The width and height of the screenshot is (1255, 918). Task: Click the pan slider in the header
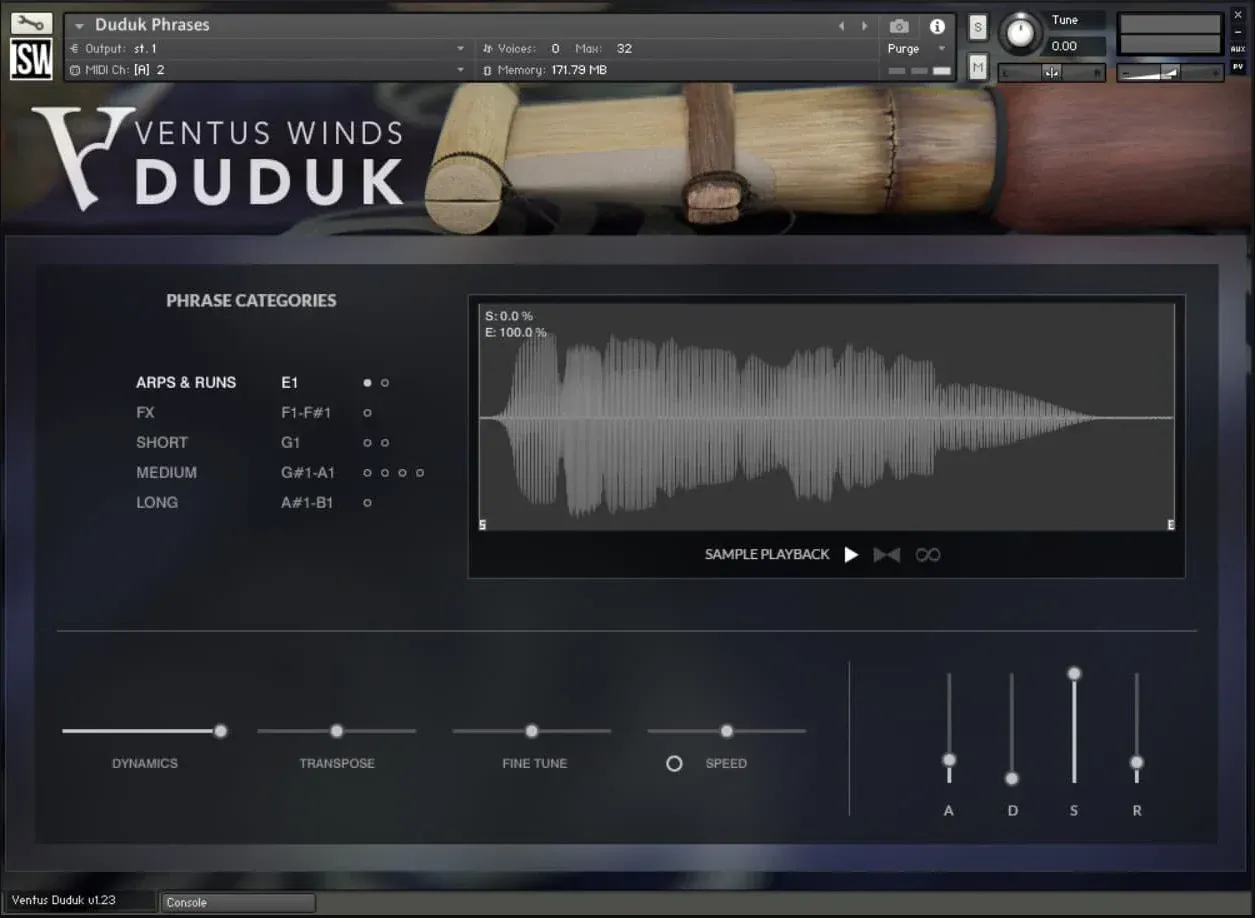[x=1051, y=72]
